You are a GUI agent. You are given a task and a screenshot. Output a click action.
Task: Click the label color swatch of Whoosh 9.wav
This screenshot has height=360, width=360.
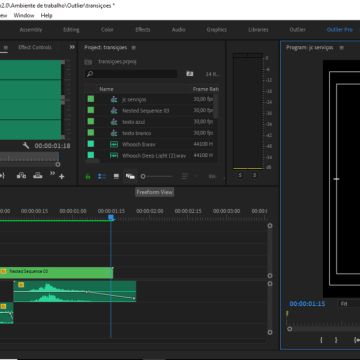91,144
